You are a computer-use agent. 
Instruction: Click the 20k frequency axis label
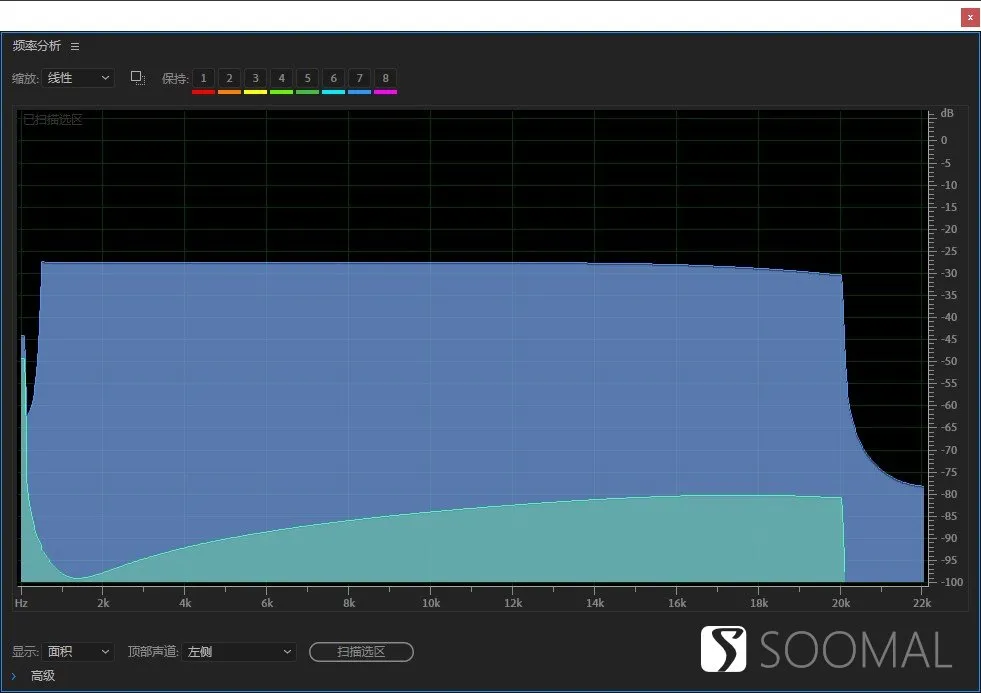pyautogui.click(x=841, y=603)
